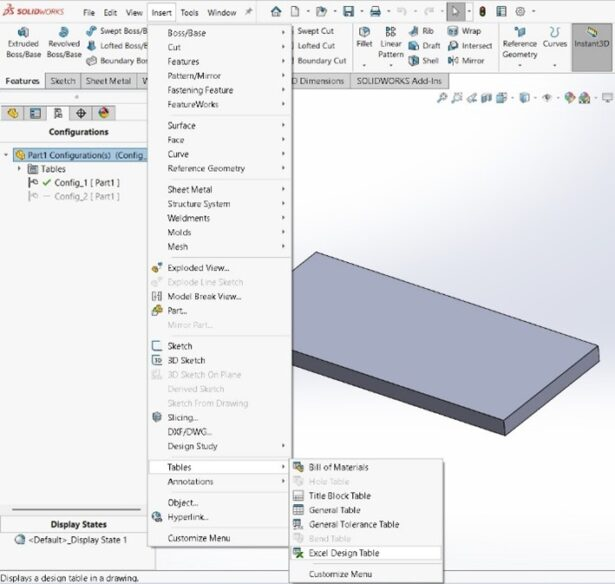The height and width of the screenshot is (584, 615).
Task: Open the Tools menu
Action: click(189, 13)
